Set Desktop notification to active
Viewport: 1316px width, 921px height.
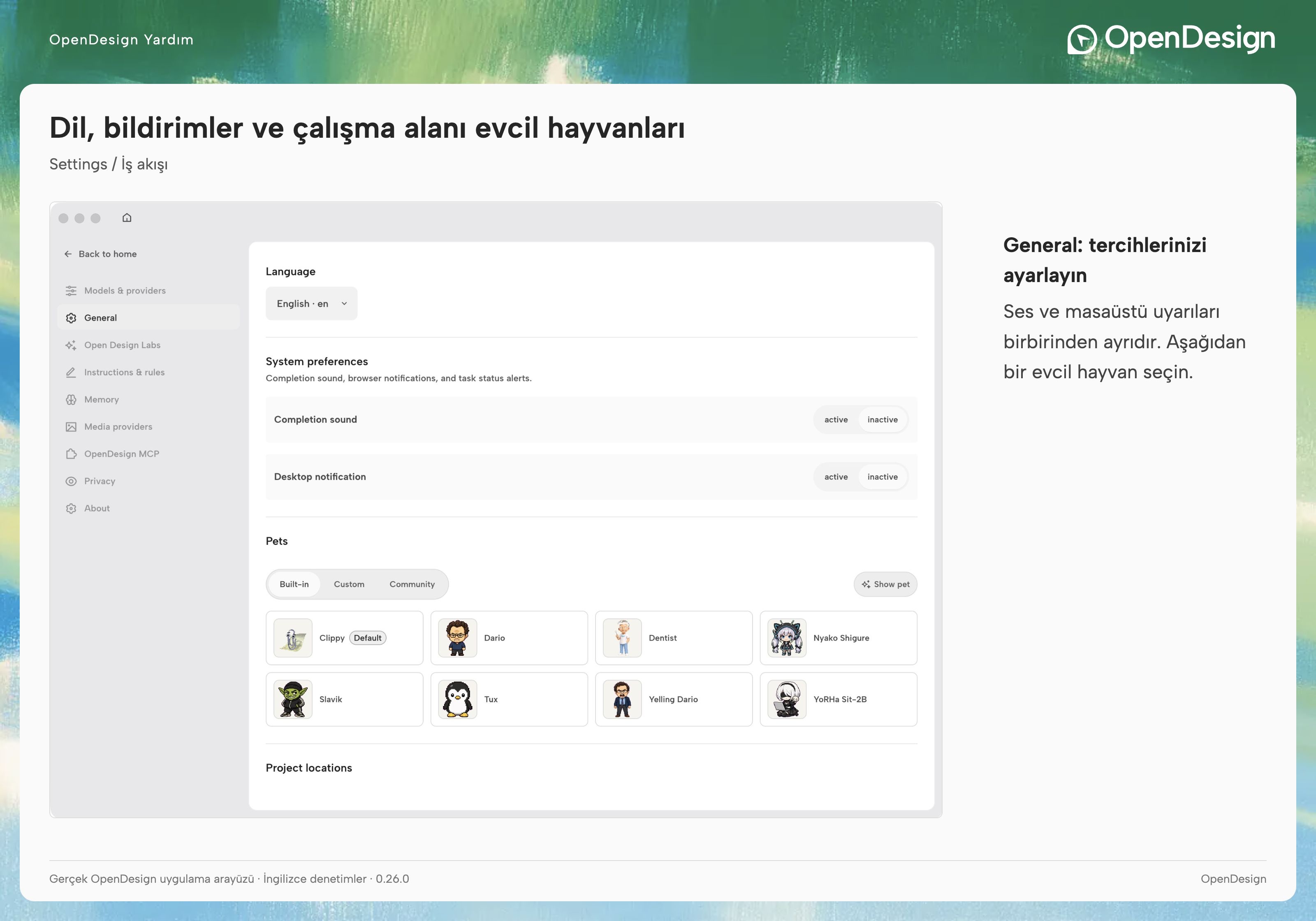836,477
